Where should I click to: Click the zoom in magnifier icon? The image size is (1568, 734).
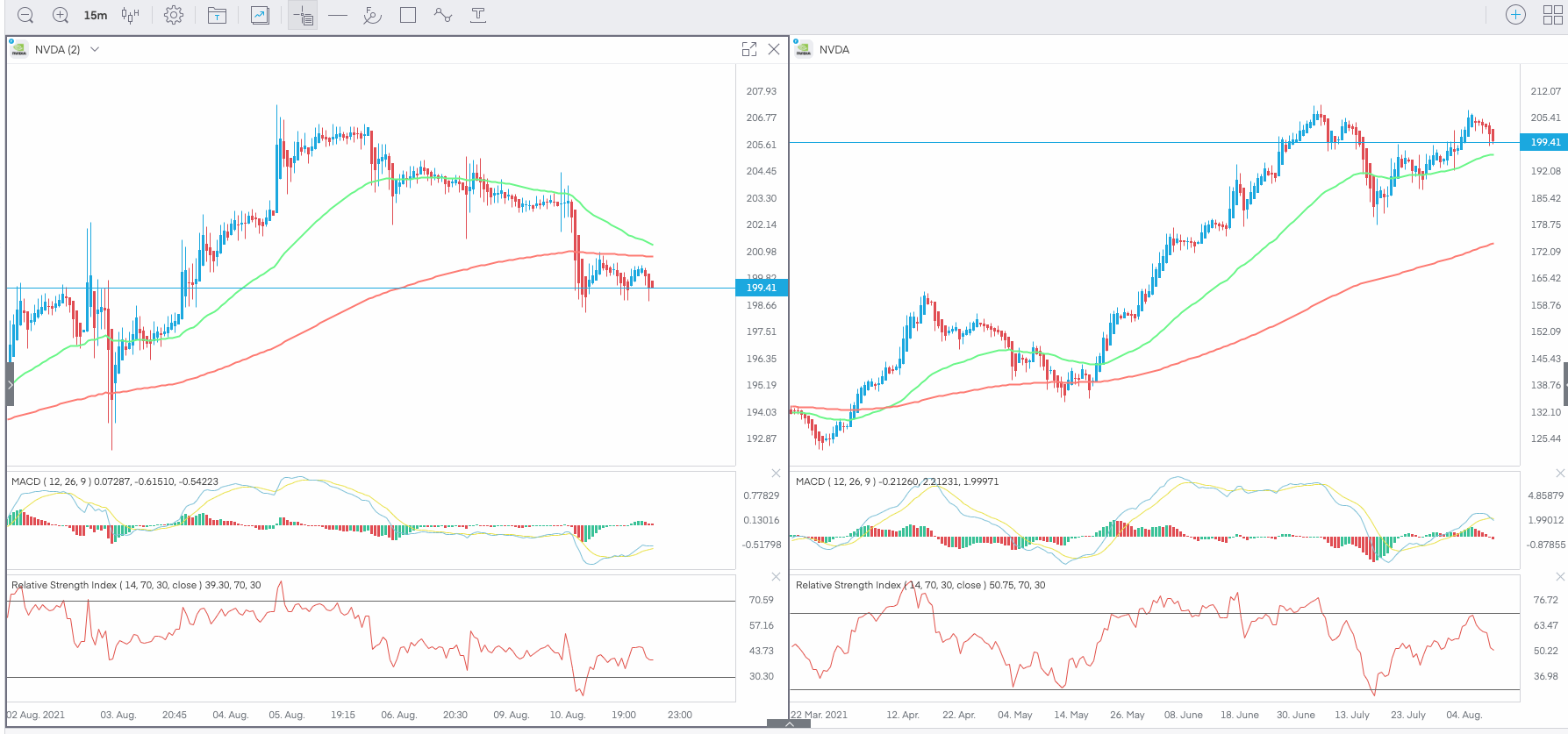(61, 15)
